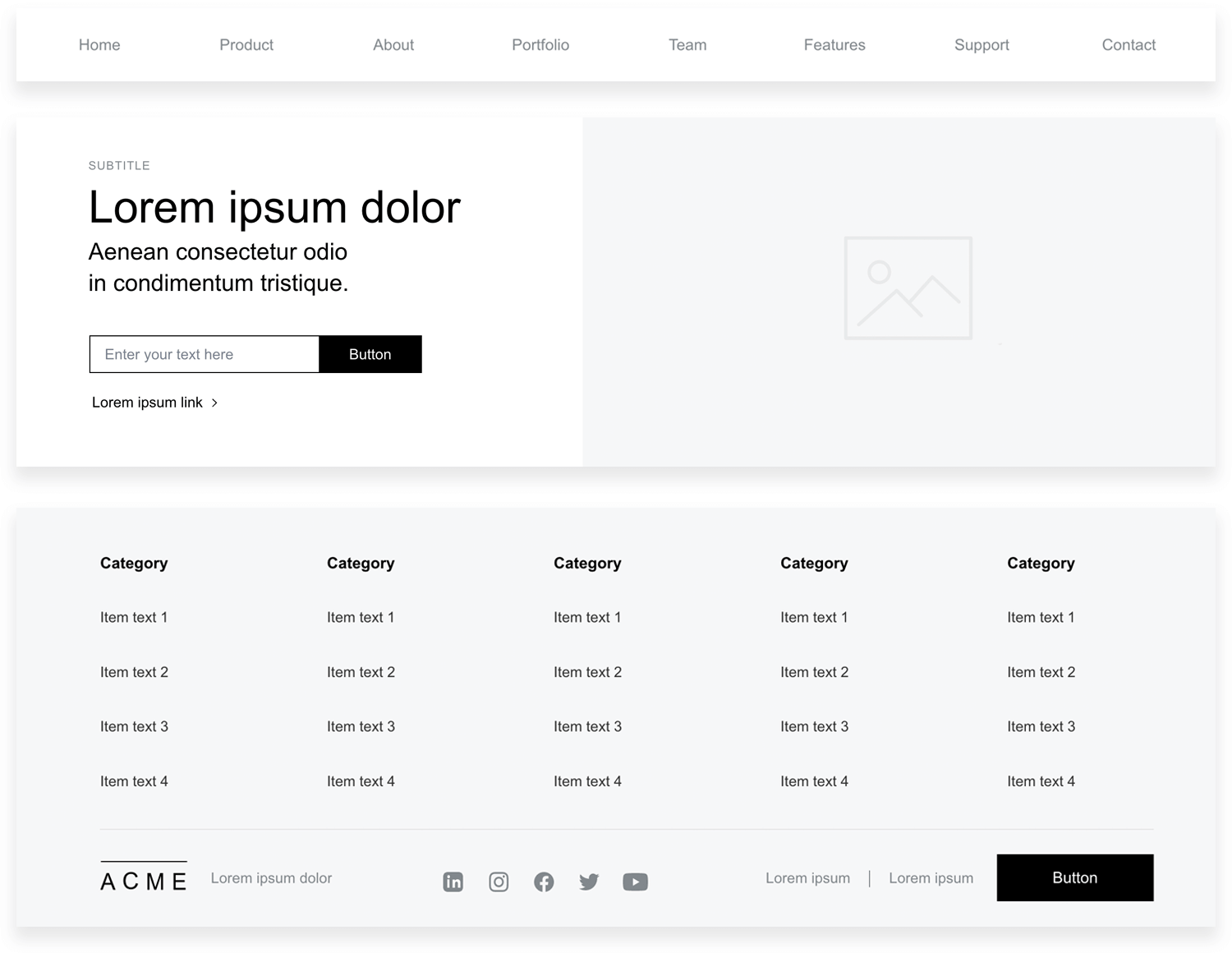Open the Instagram social icon
Image resolution: width=1232 pixels, height=953 pixels.
tap(499, 882)
